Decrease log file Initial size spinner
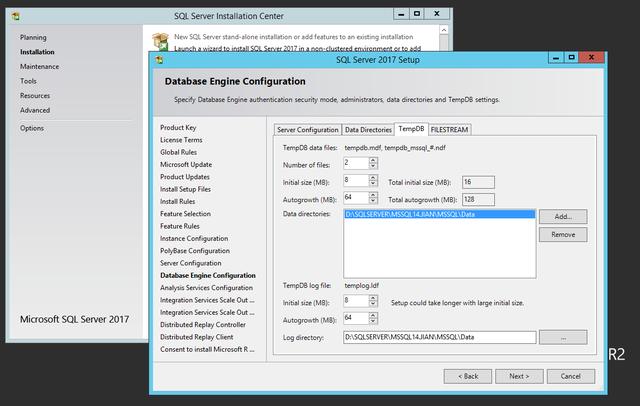The height and width of the screenshot is (406, 640). tap(373, 304)
